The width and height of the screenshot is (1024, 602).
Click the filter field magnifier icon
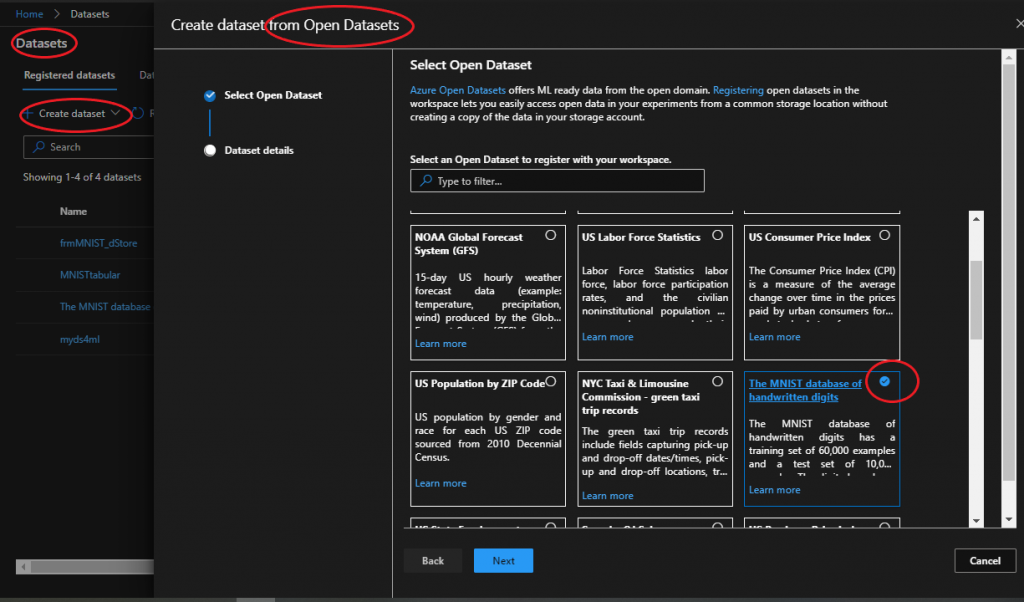pos(426,181)
